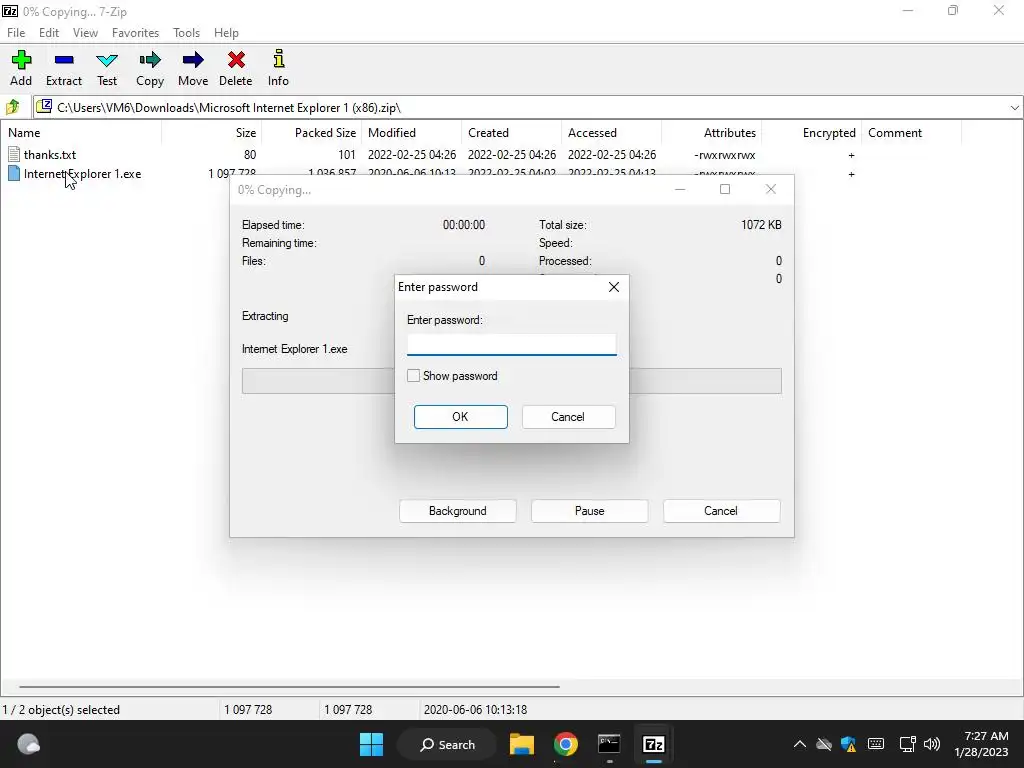Open Google Chrome from taskbar

coord(566,744)
